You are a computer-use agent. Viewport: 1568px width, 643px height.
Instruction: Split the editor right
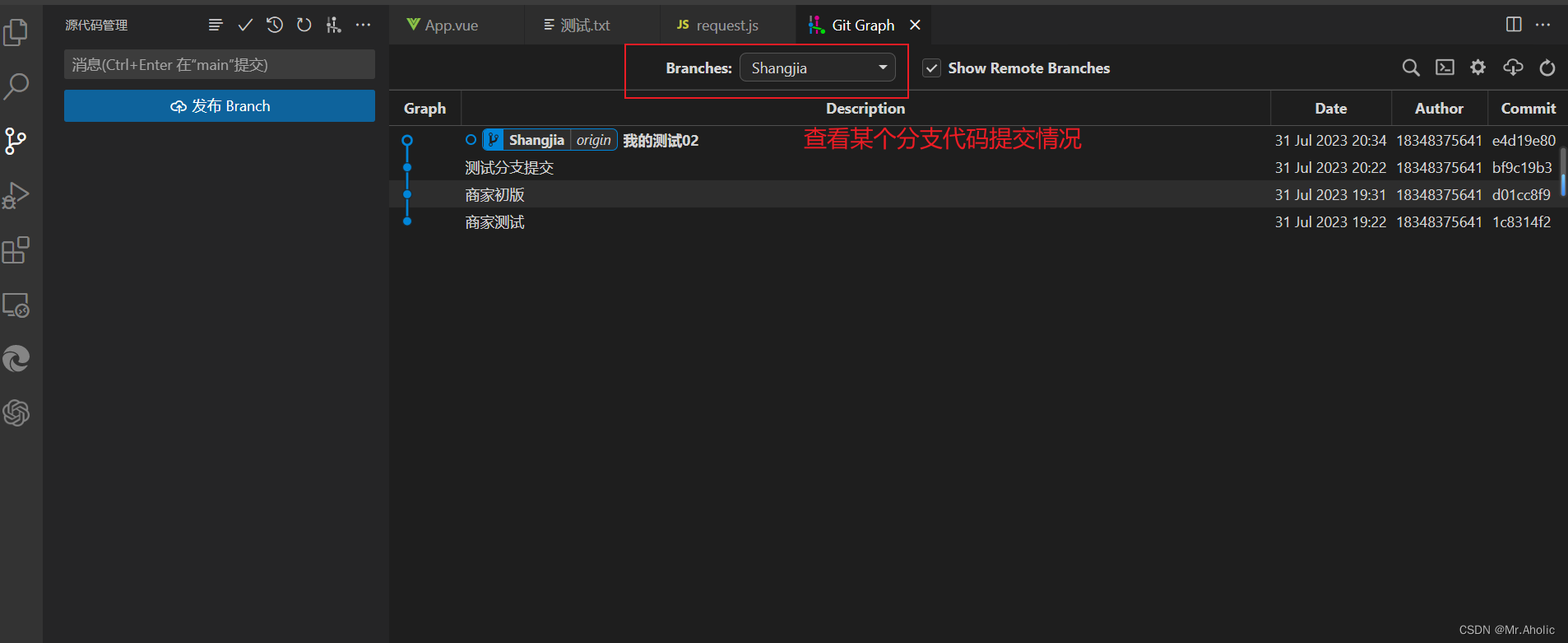click(x=1514, y=25)
